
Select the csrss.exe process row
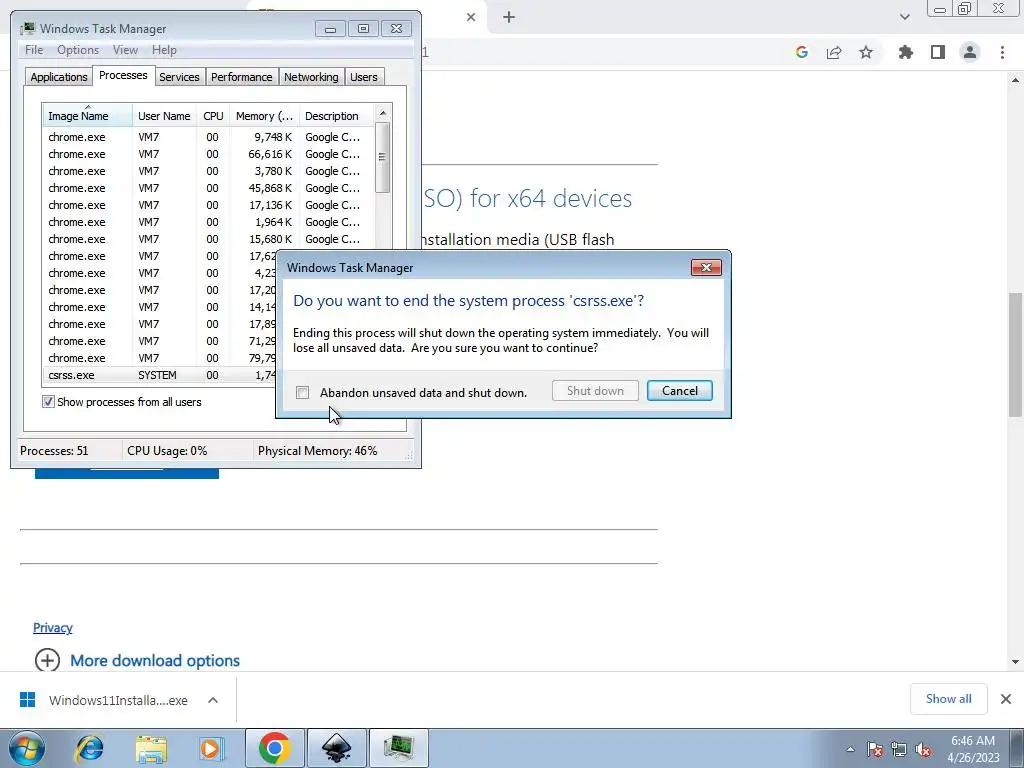click(x=160, y=375)
